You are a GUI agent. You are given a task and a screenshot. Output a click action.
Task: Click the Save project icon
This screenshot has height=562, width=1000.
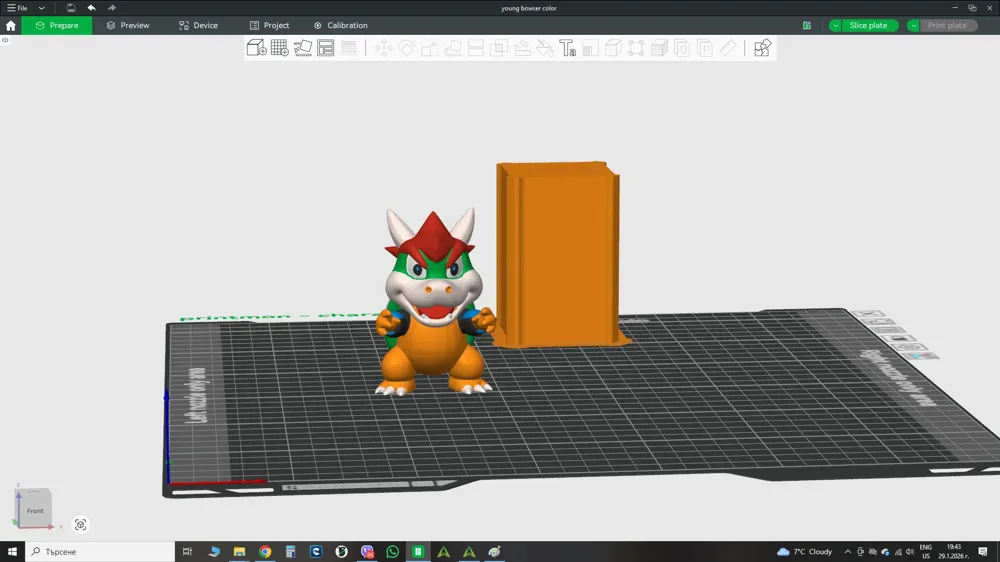pyautogui.click(x=71, y=8)
